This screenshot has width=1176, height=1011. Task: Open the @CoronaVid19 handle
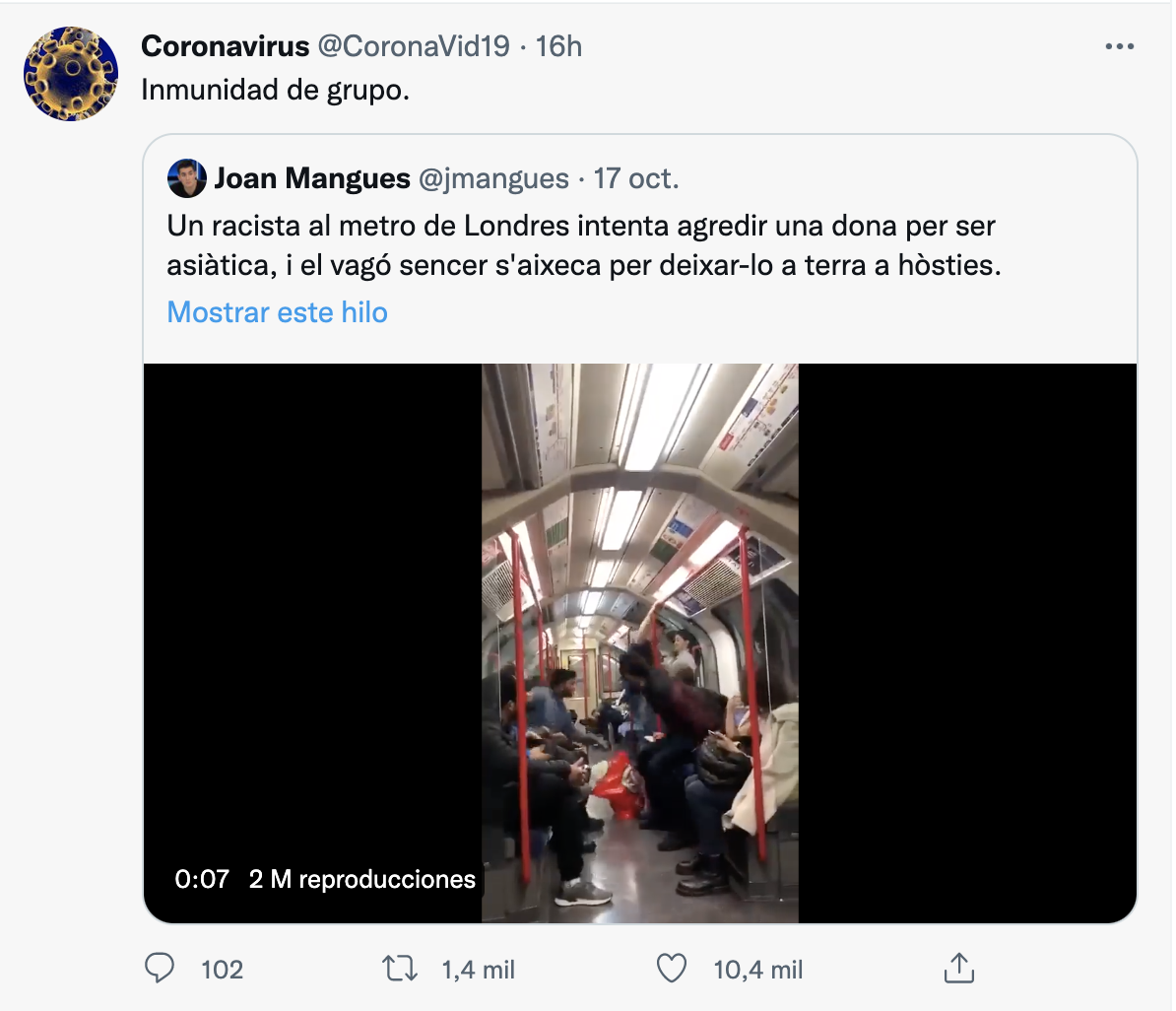pyautogui.click(x=414, y=46)
